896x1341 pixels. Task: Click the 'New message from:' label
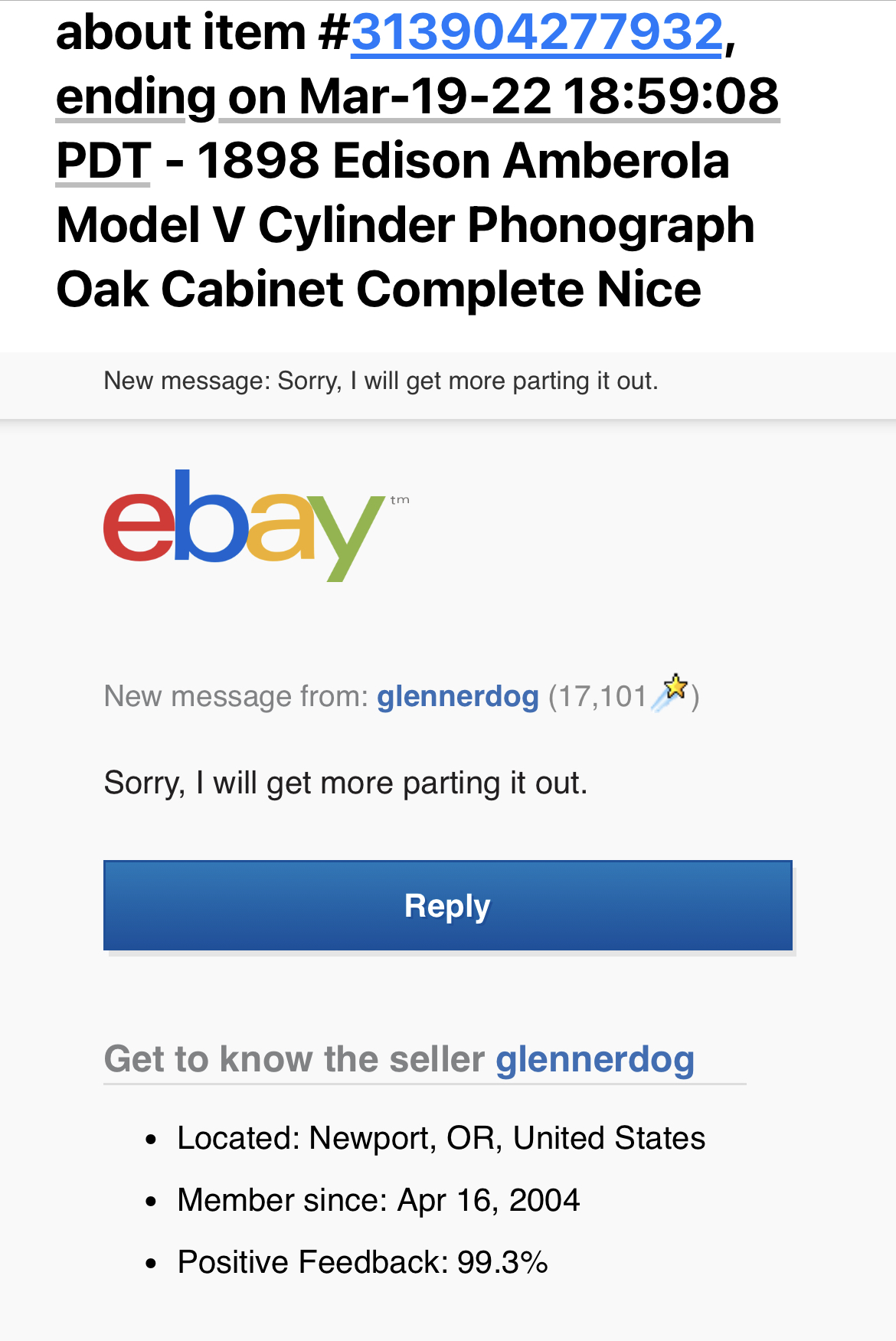tap(237, 697)
